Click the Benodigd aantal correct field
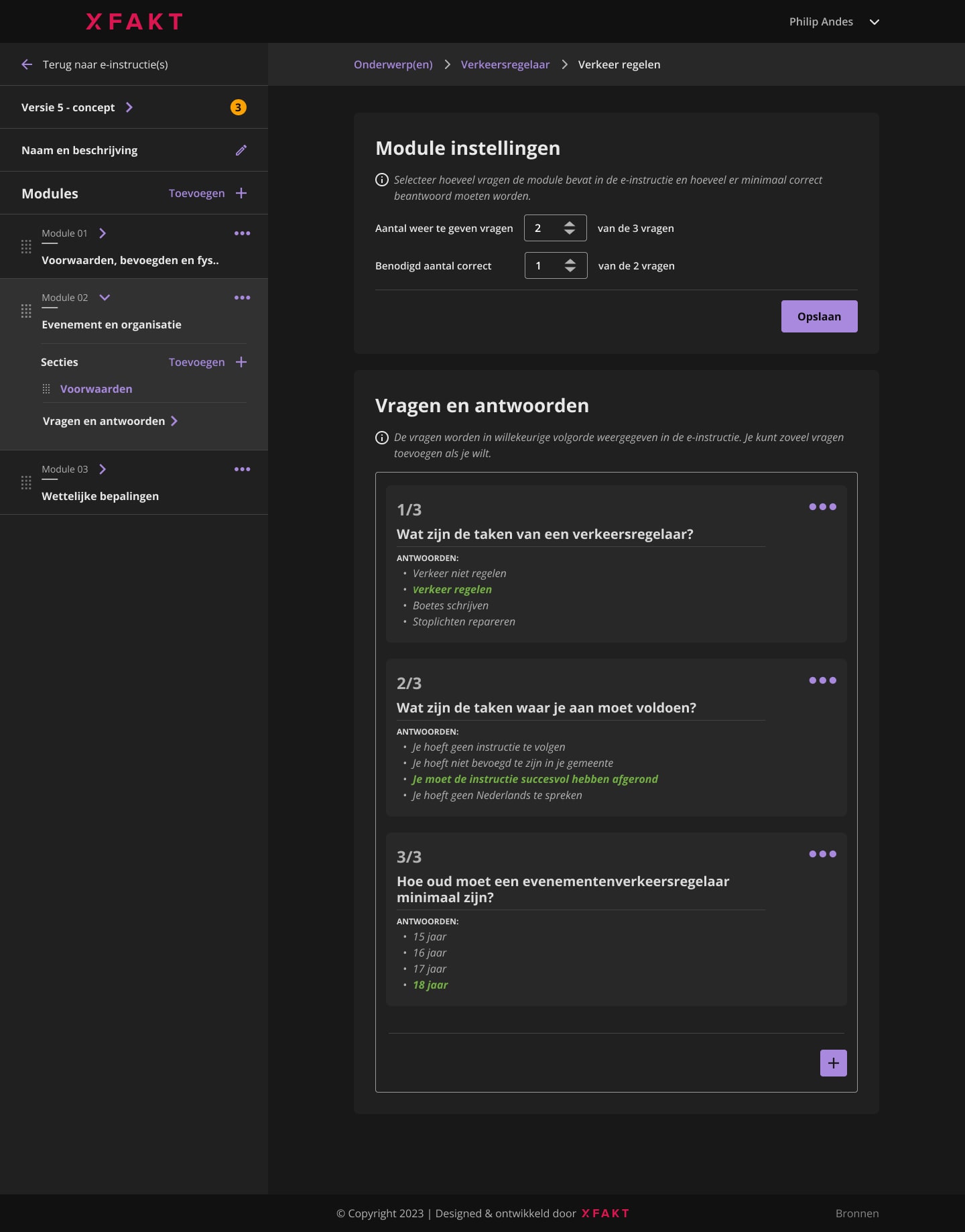Image resolution: width=965 pixels, height=1232 pixels. point(556,265)
